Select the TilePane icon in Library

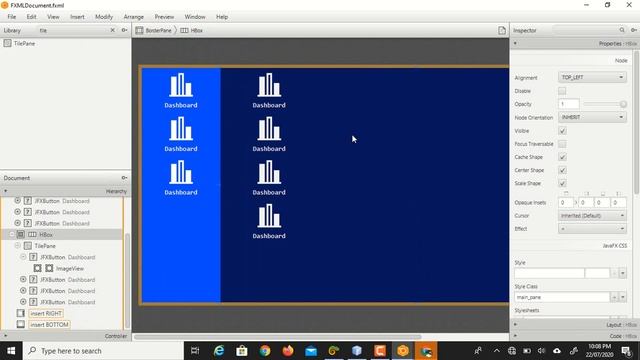[7, 43]
